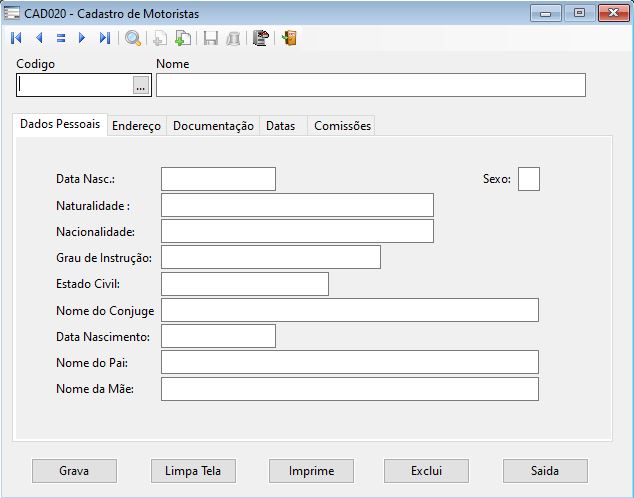The image size is (634, 498).
Task: Switch to the Endereço tab
Action: 136,126
